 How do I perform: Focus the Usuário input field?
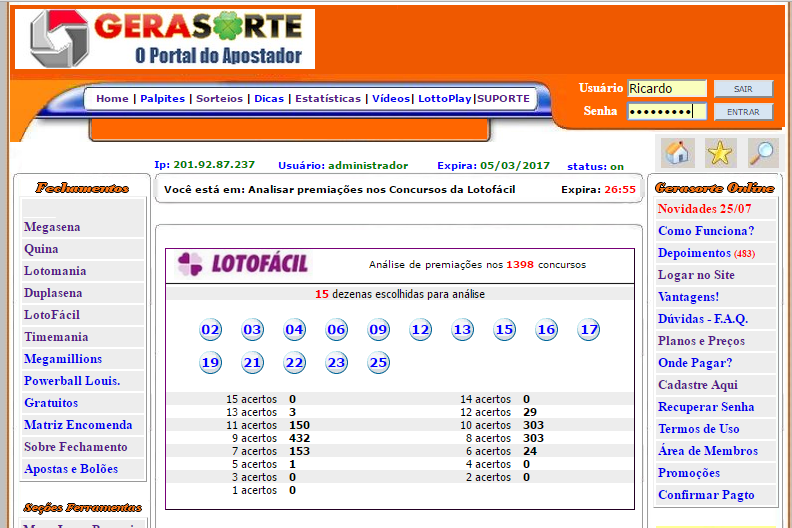(x=667, y=88)
